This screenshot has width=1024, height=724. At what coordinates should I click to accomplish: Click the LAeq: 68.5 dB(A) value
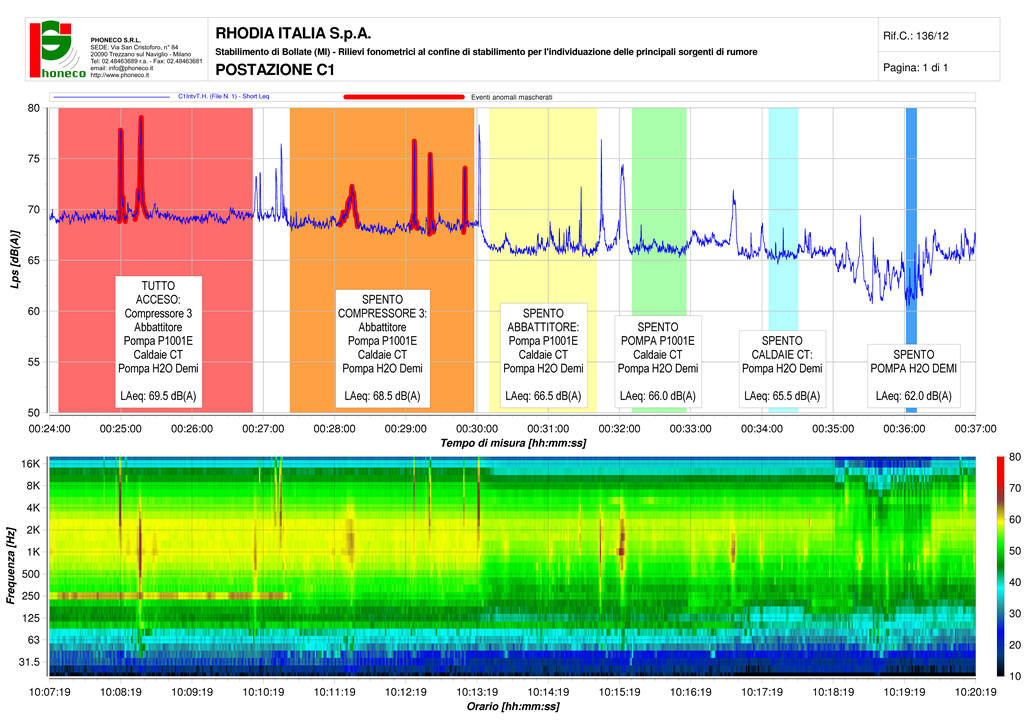coord(383,396)
